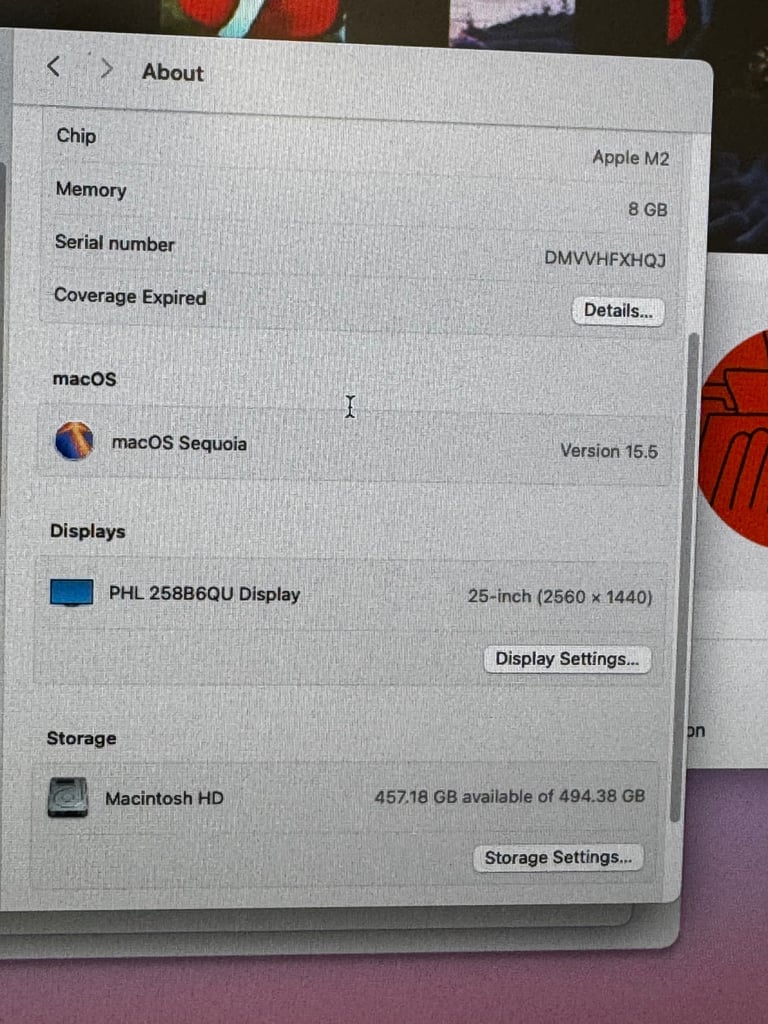The height and width of the screenshot is (1024, 768).
Task: Click the blue PHL display monitor icon
Action: point(71,592)
